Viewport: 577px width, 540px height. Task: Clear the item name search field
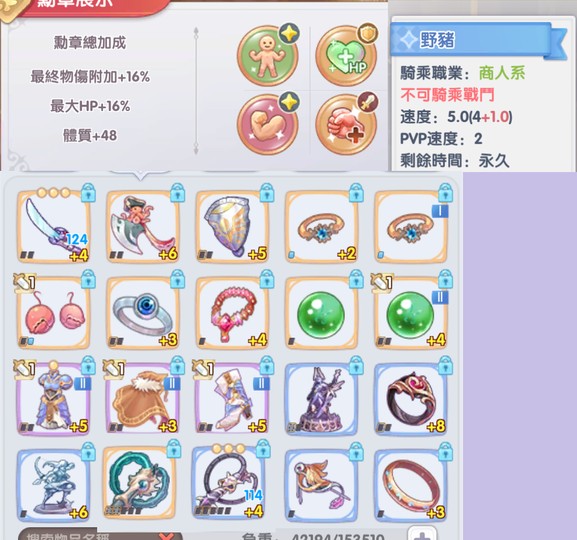pos(167,536)
